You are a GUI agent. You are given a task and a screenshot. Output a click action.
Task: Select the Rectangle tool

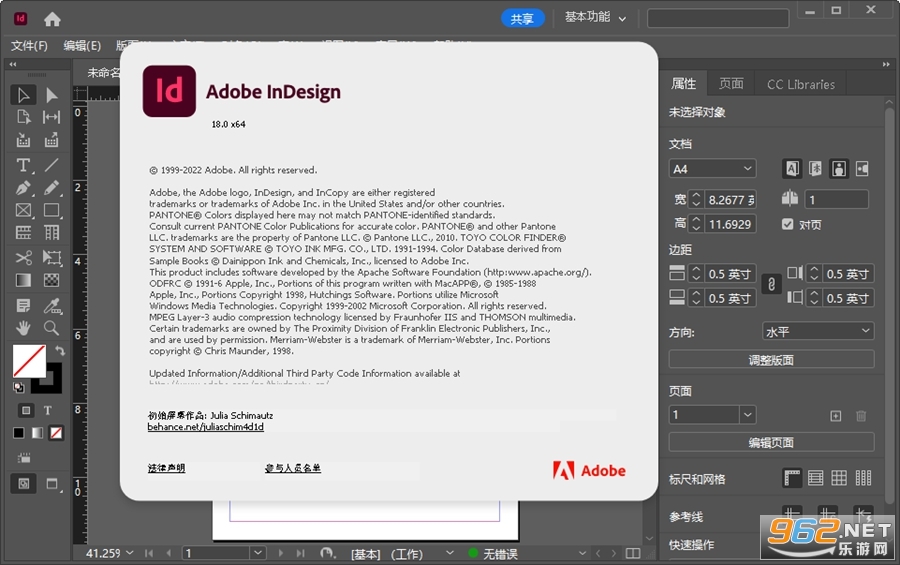(52, 210)
